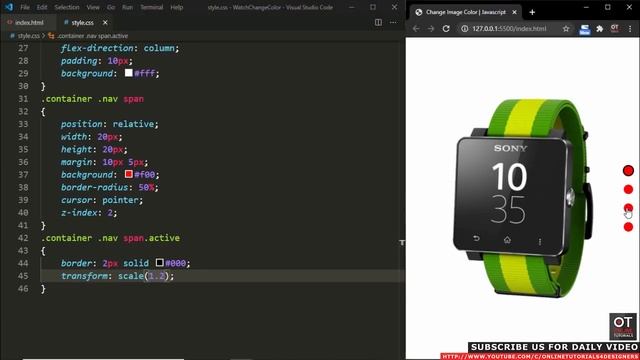Viewport: 640px width, 360px height.
Task: Open the Extensions puzzle icon
Action: (x=600, y=29)
